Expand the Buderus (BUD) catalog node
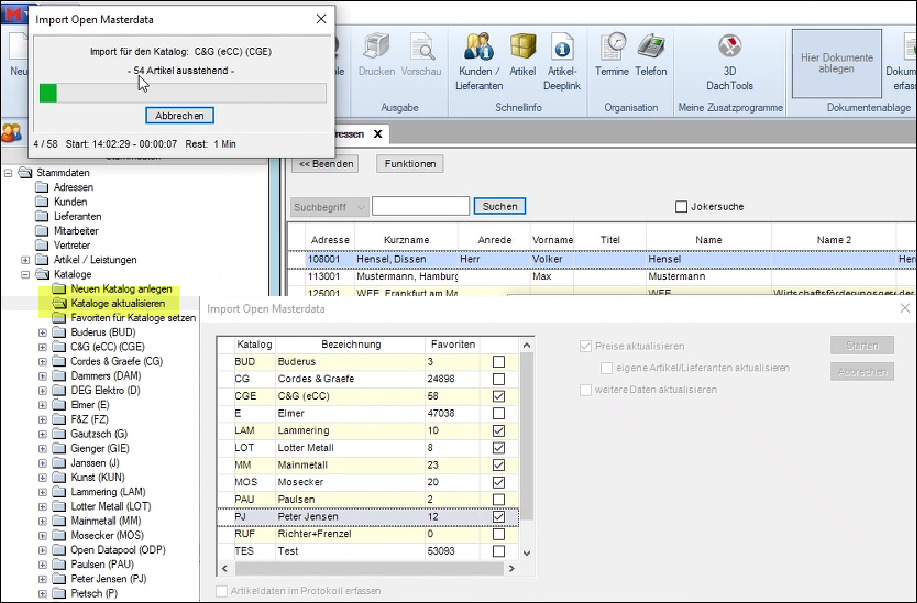Viewport: 917px width, 603px height. [x=42, y=332]
